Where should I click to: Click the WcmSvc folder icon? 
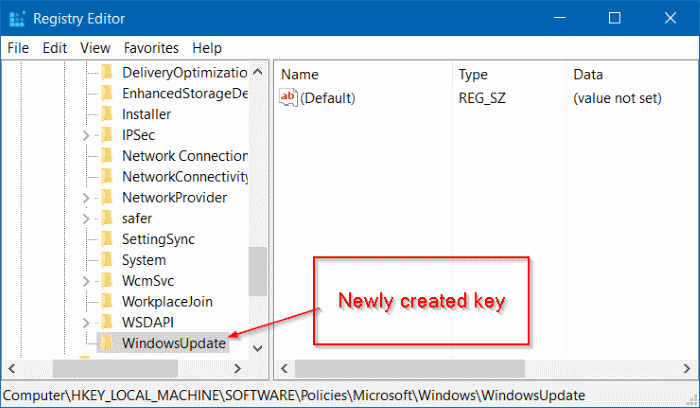(107, 281)
